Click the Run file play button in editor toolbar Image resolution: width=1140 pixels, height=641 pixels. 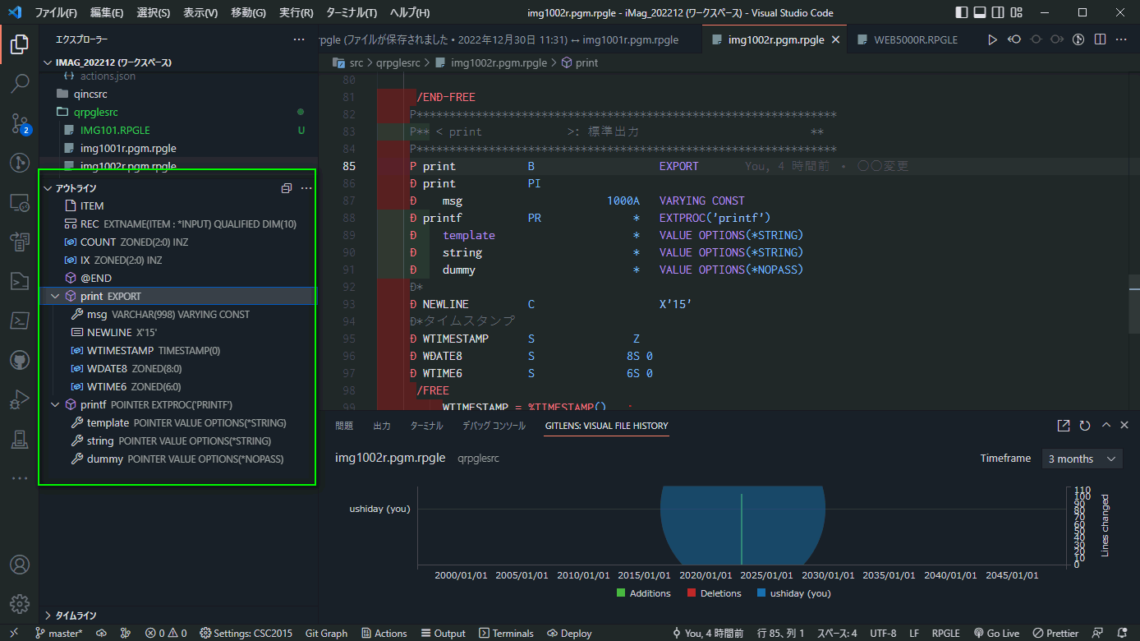click(x=990, y=39)
